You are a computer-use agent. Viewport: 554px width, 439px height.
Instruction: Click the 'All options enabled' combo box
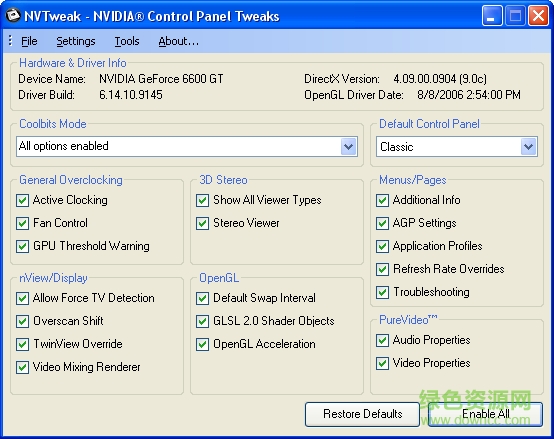coord(187,146)
